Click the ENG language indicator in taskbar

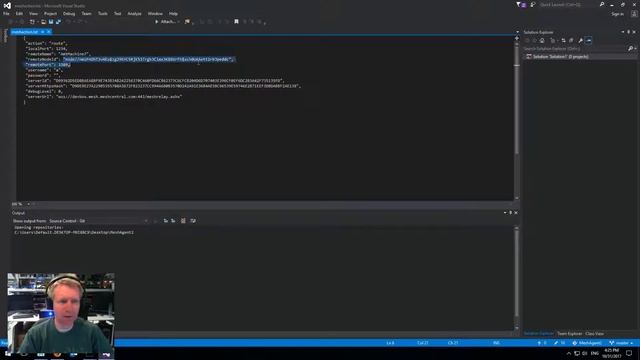(x=595, y=353)
